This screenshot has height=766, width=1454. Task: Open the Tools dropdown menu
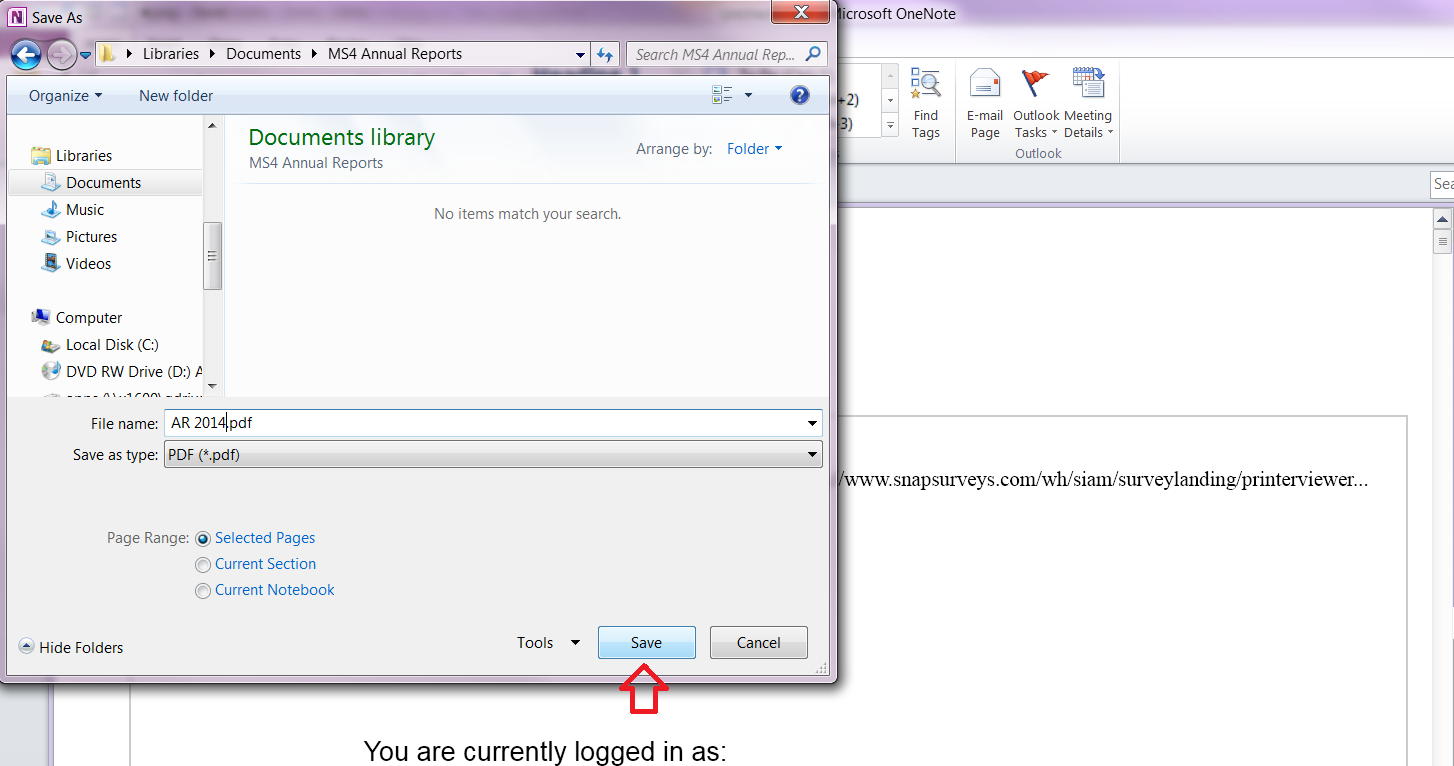point(547,643)
